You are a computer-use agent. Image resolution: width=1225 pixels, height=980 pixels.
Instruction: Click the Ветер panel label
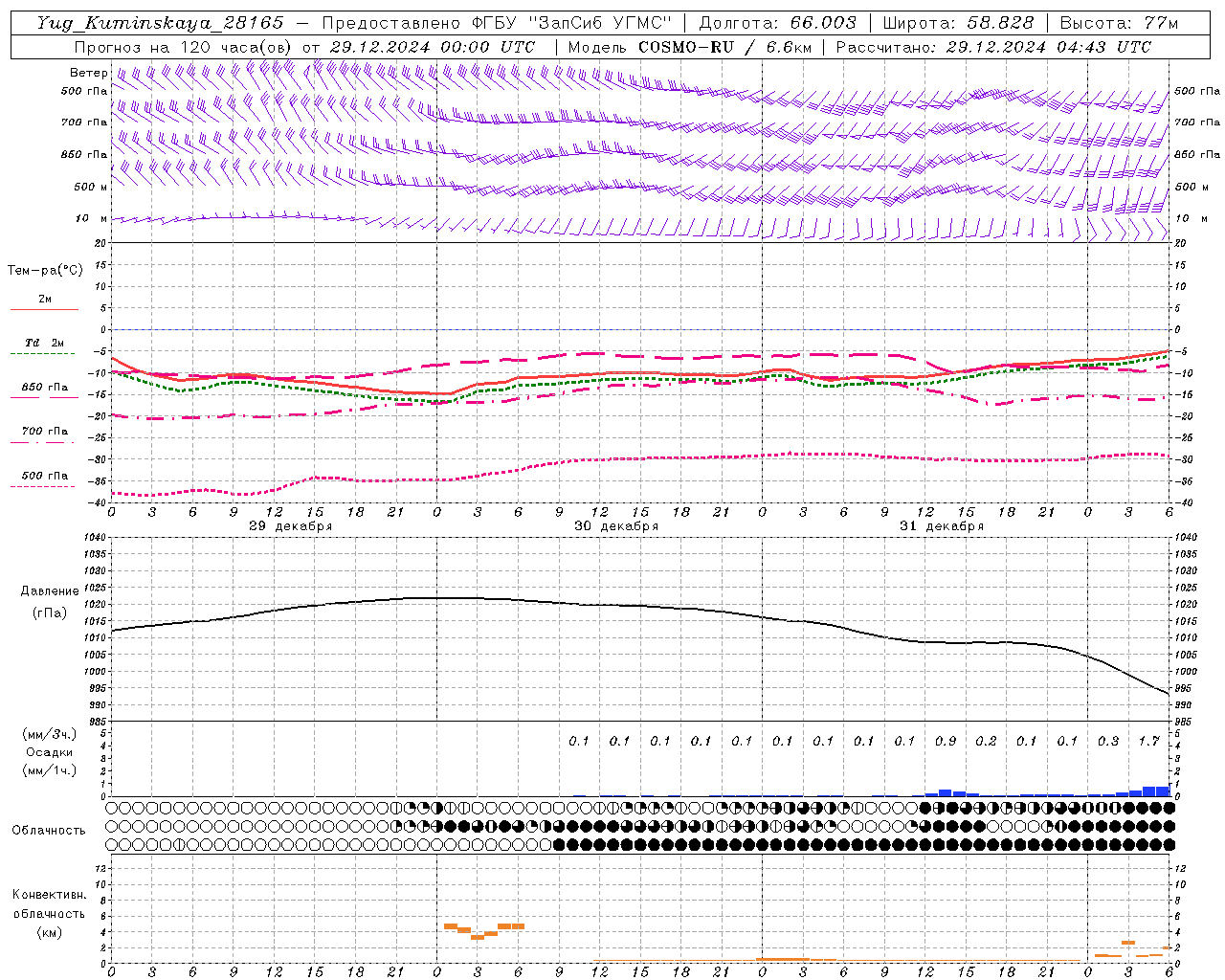(89, 73)
